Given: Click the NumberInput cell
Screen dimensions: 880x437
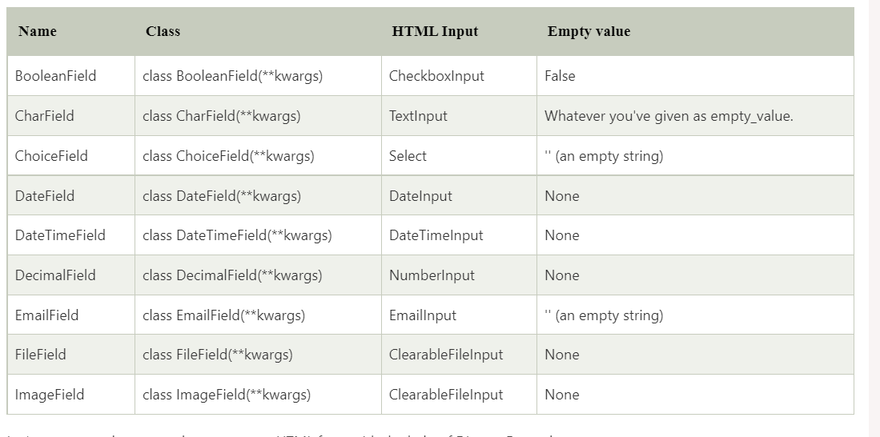Looking at the screenshot, I should [432, 275].
